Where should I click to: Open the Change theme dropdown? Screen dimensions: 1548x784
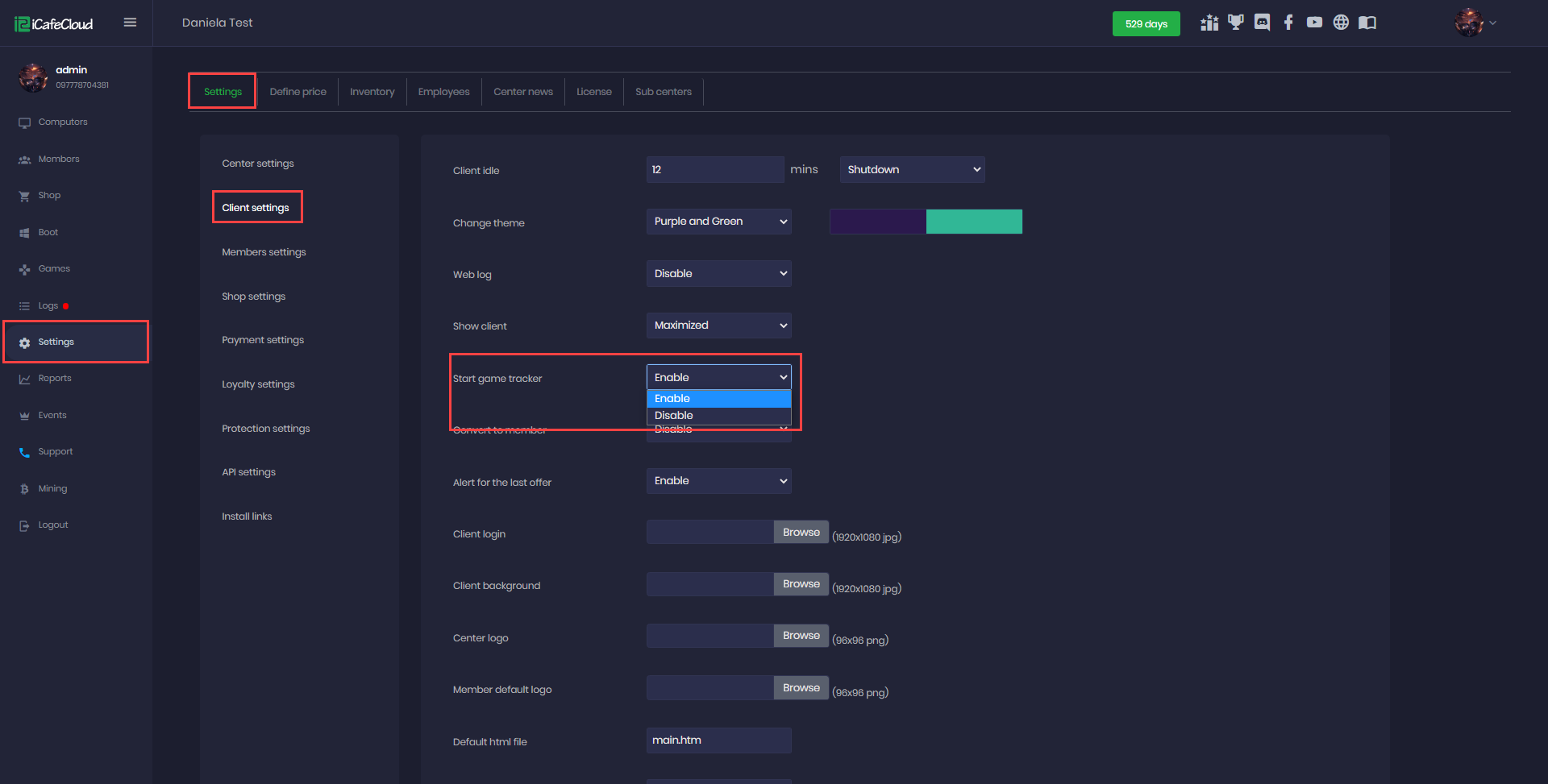718,222
